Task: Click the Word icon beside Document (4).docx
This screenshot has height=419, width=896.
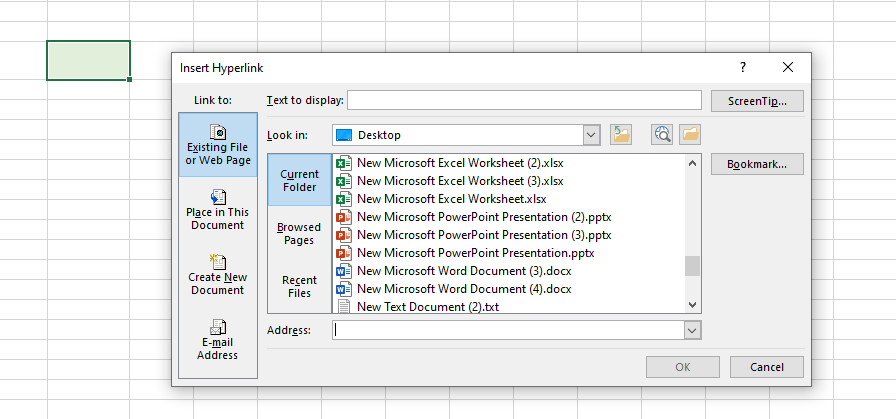Action: 344,289
